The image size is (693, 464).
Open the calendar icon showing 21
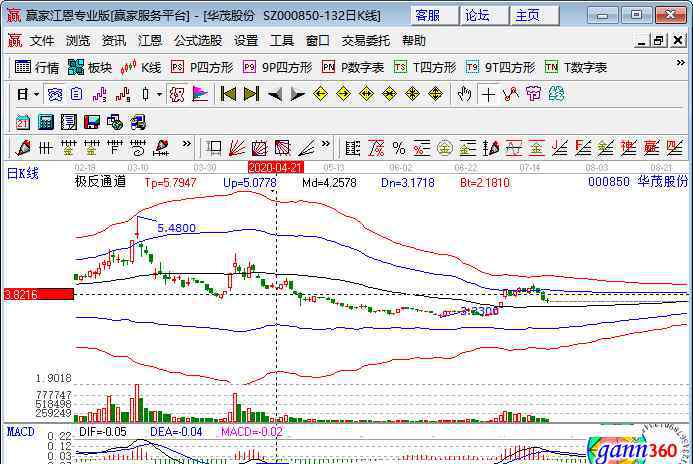coord(23,122)
